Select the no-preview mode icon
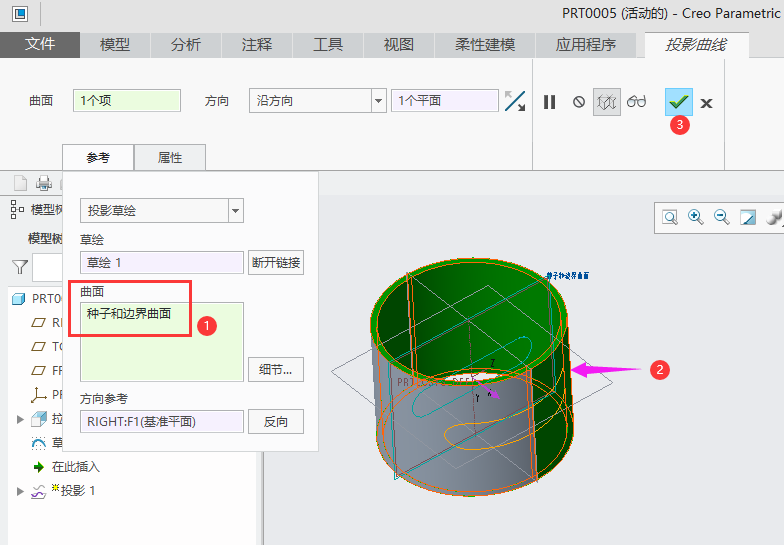The image size is (784, 545). coord(578,102)
